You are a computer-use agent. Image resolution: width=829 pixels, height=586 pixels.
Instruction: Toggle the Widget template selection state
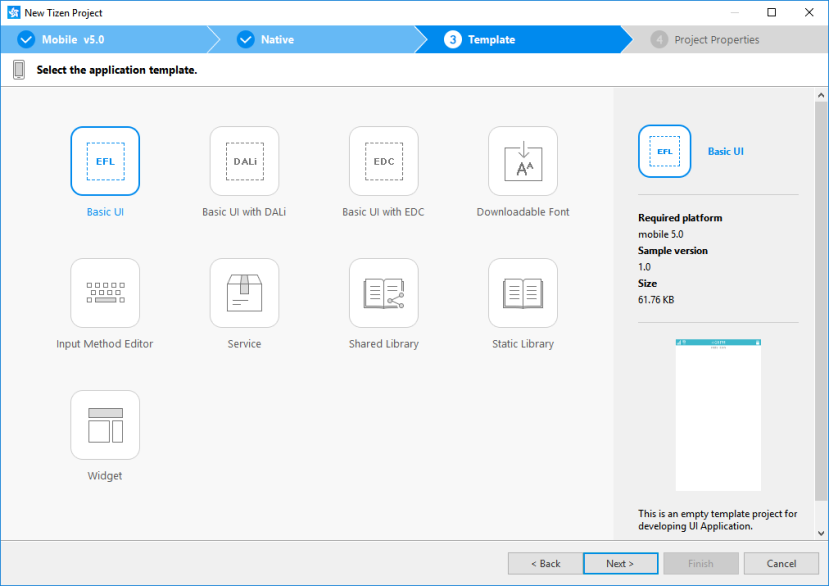tap(104, 425)
